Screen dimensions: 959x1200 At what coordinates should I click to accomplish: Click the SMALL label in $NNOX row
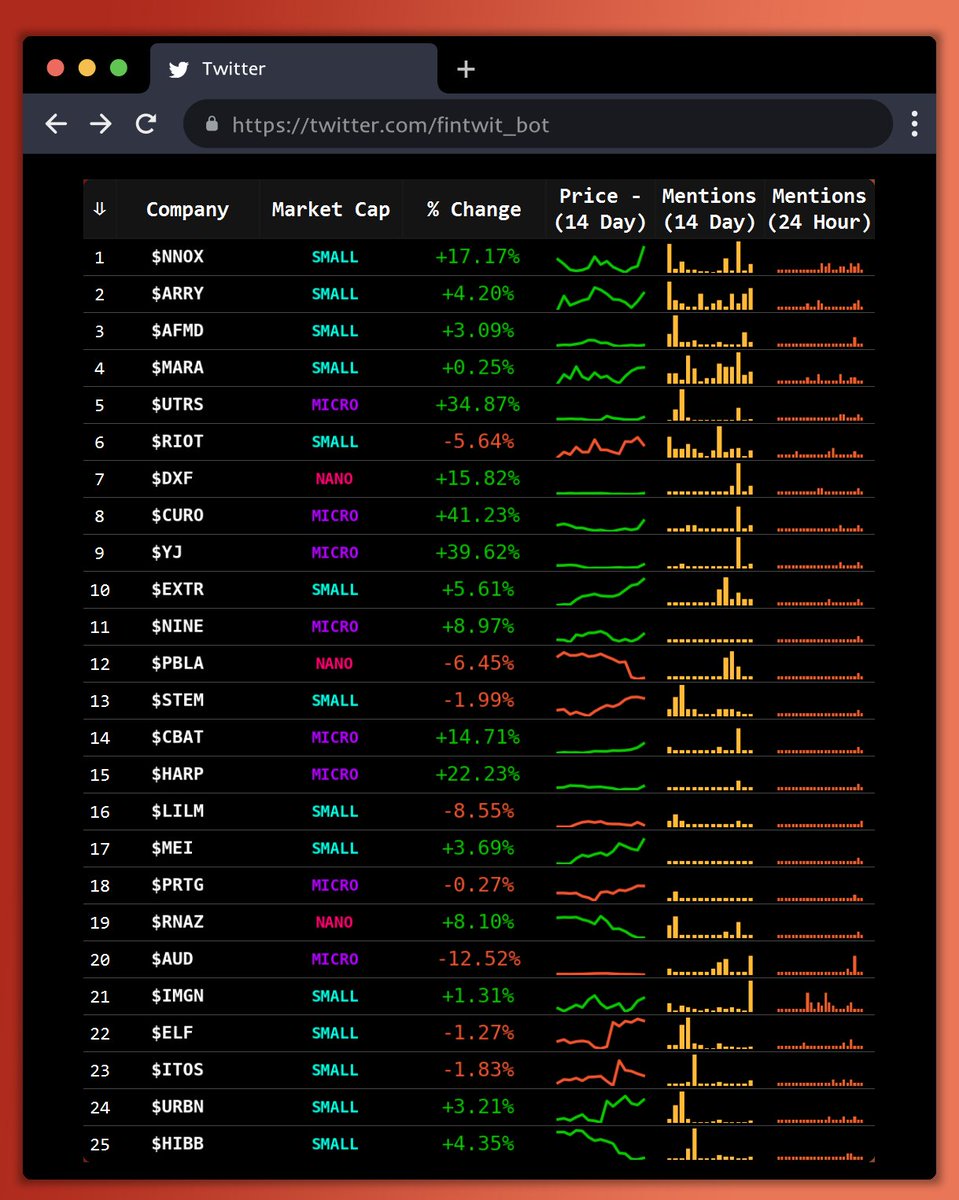click(x=334, y=257)
